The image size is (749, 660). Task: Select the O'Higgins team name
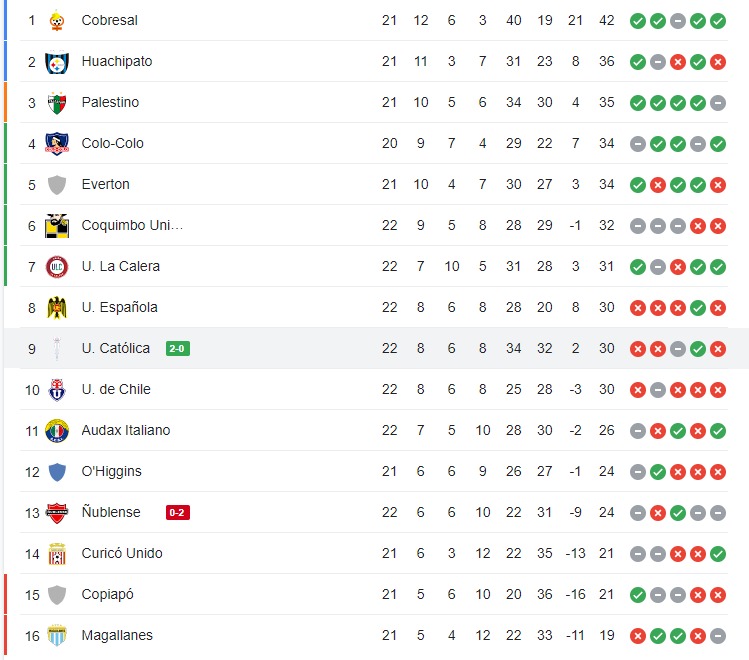click(111, 471)
